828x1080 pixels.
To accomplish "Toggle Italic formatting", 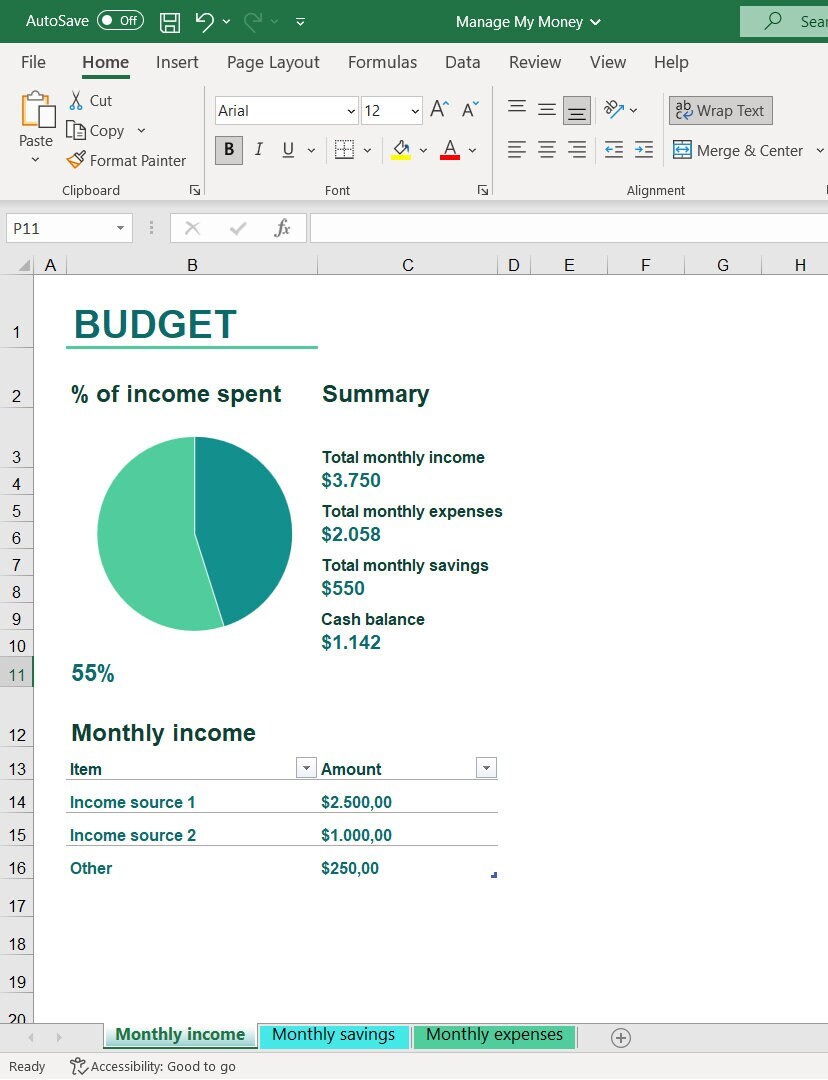I will click(258, 149).
